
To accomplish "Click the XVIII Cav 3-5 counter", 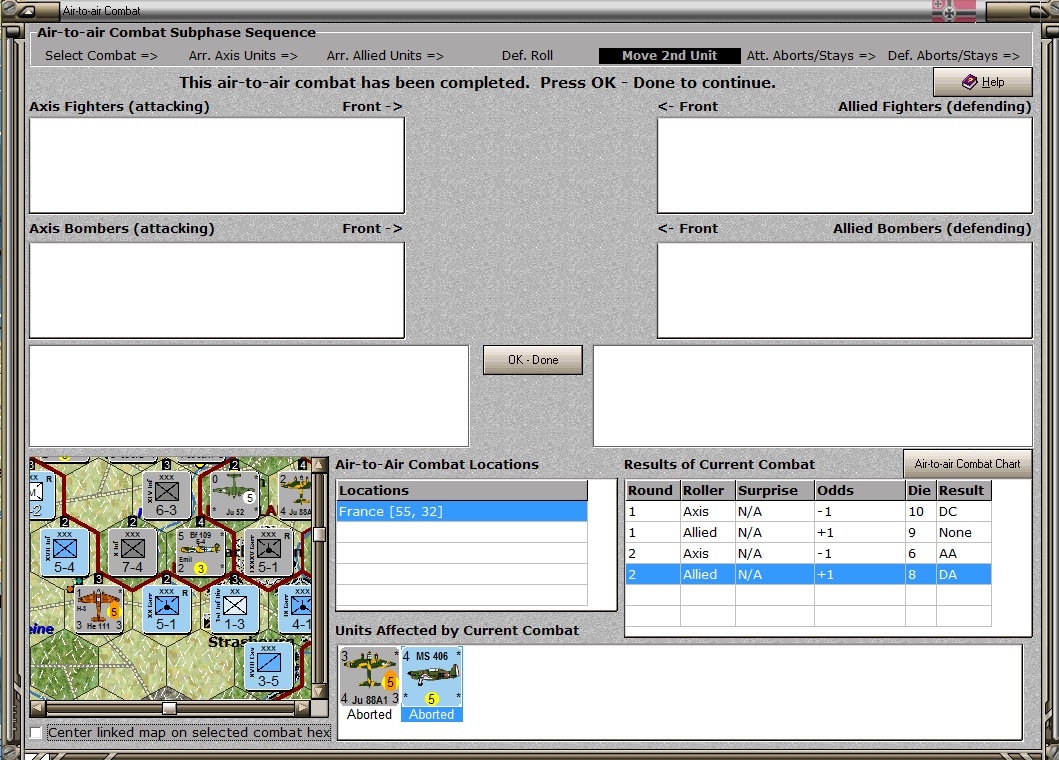I will [x=268, y=666].
